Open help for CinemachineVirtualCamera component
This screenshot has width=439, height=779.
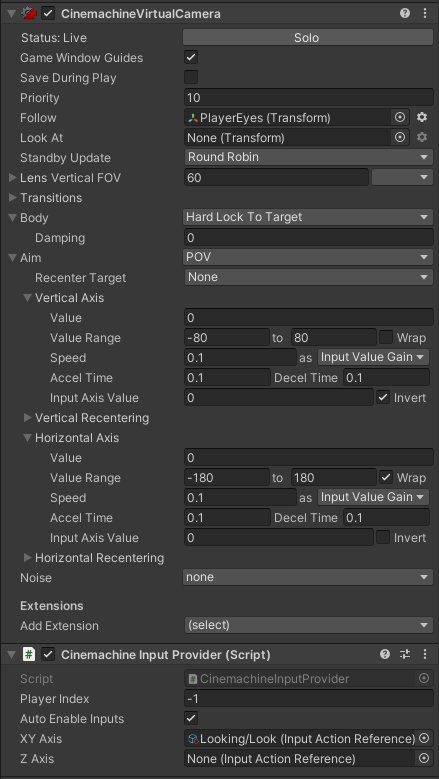pyautogui.click(x=405, y=13)
